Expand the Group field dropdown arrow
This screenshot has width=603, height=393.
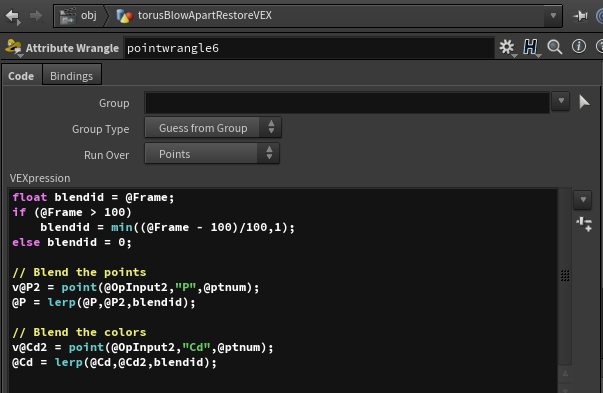click(x=561, y=101)
